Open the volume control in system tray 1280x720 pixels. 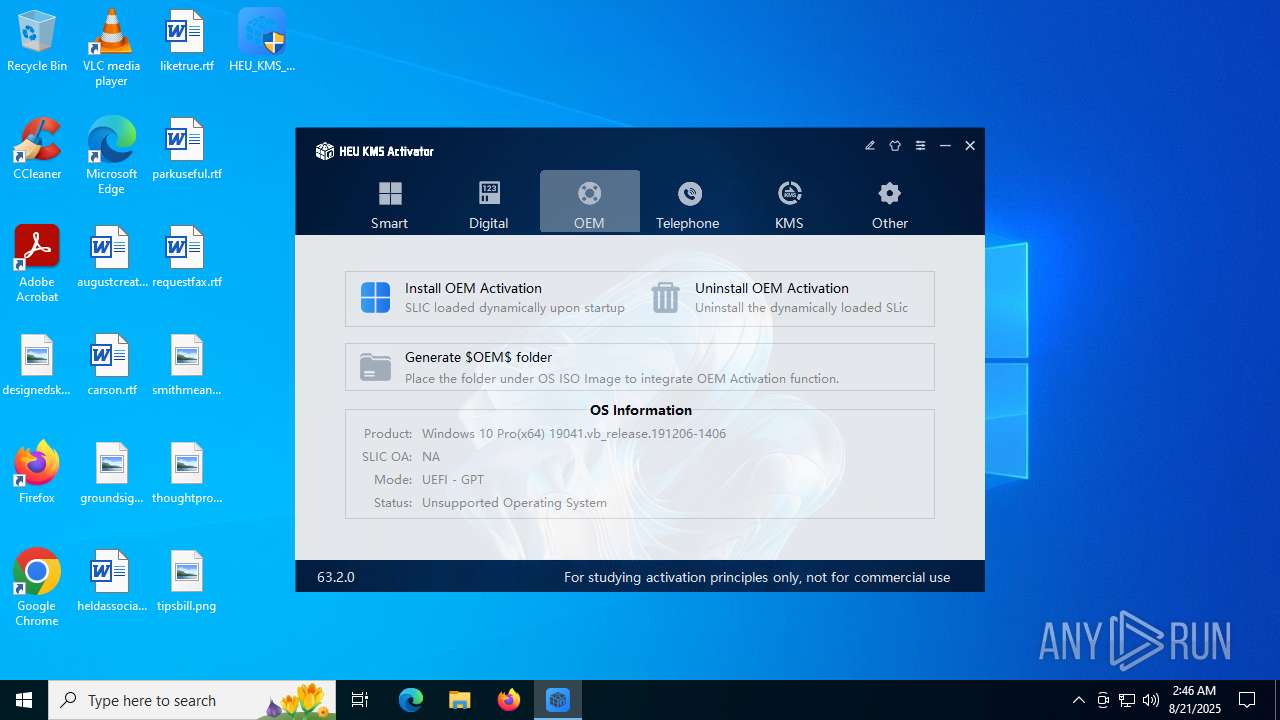click(x=1151, y=700)
